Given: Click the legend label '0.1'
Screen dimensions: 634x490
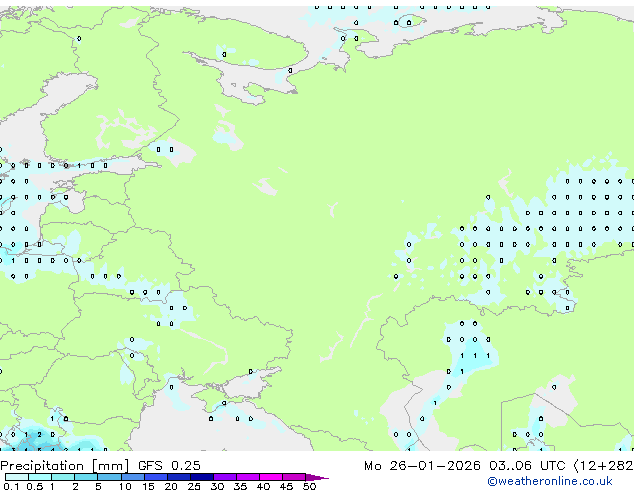Looking at the screenshot, I should [x=11, y=486].
